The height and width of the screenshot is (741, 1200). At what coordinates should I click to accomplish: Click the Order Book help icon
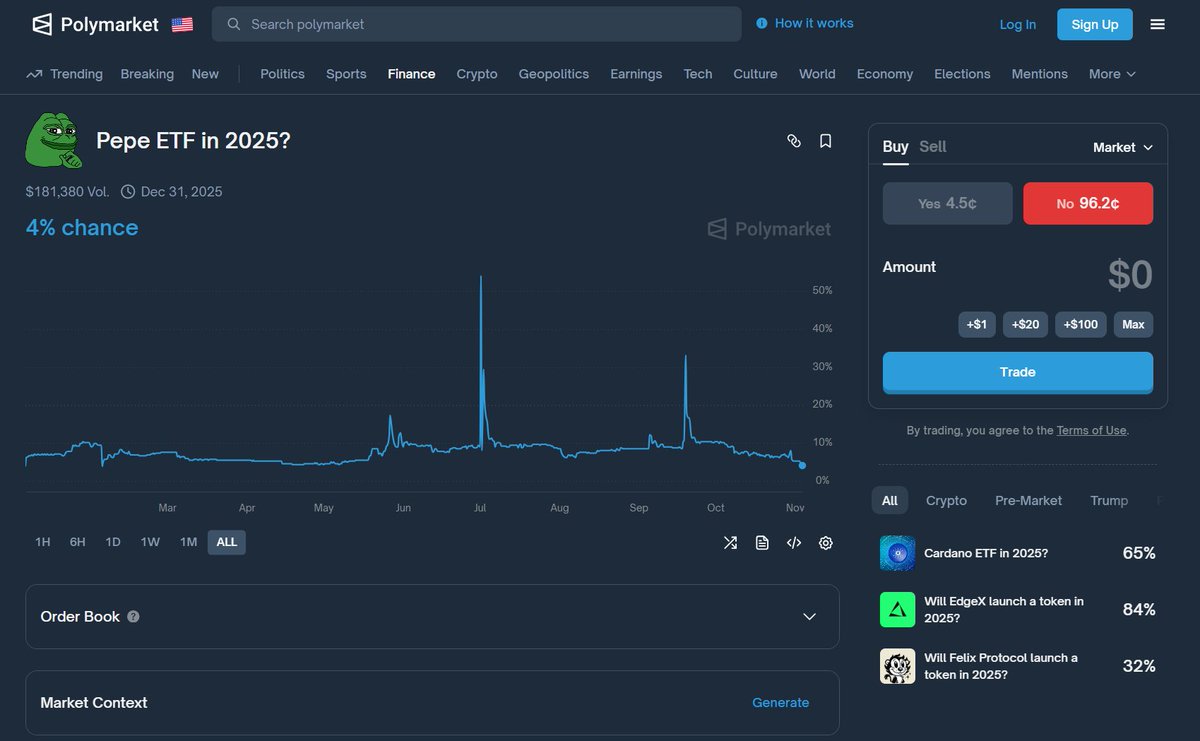tap(133, 617)
